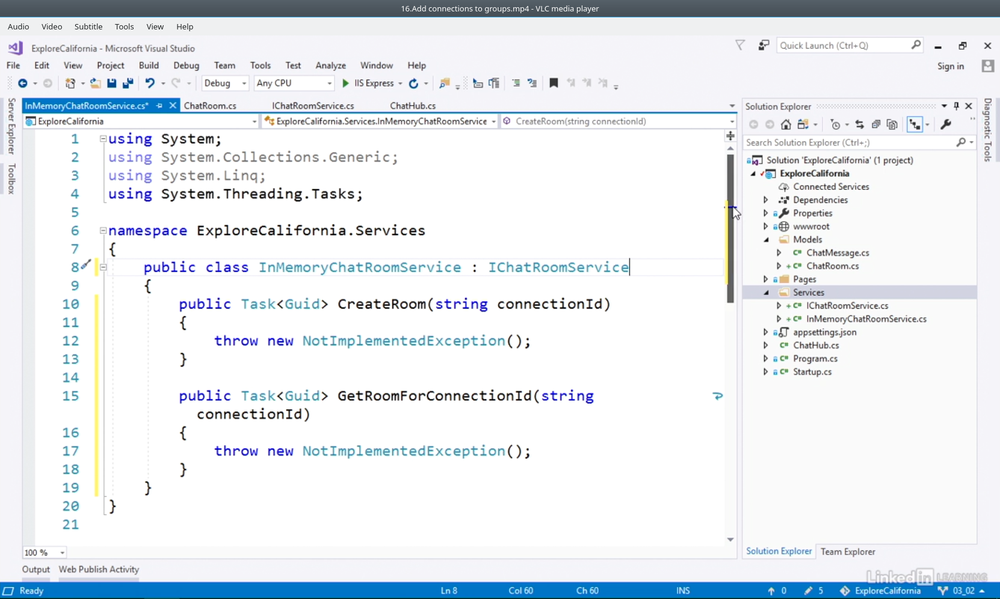Click the Home icon in Solution Explorer
The height and width of the screenshot is (599, 1000).
[786, 124]
